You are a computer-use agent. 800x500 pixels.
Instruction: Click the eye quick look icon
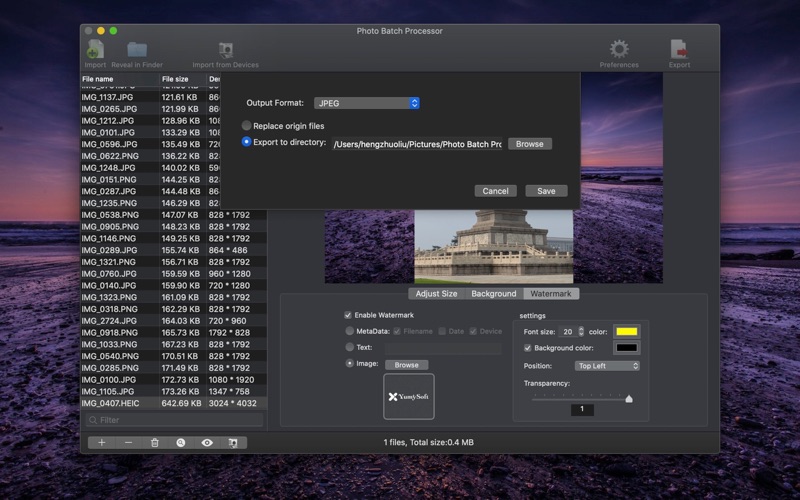(x=207, y=442)
